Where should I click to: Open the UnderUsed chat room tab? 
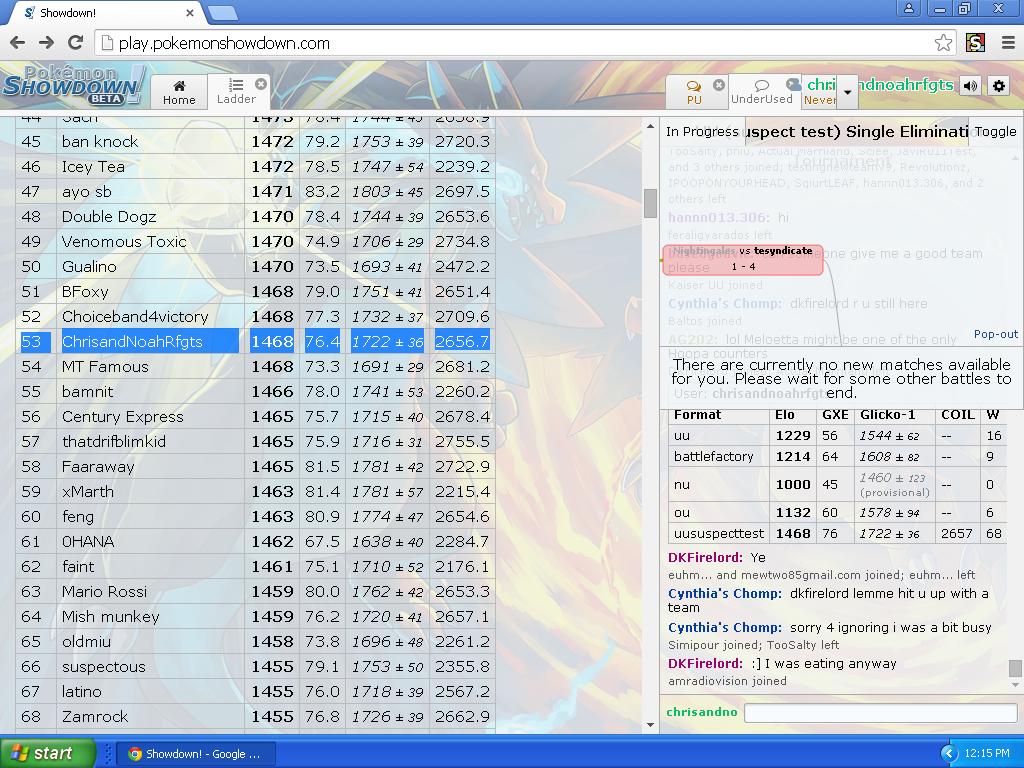click(x=761, y=91)
